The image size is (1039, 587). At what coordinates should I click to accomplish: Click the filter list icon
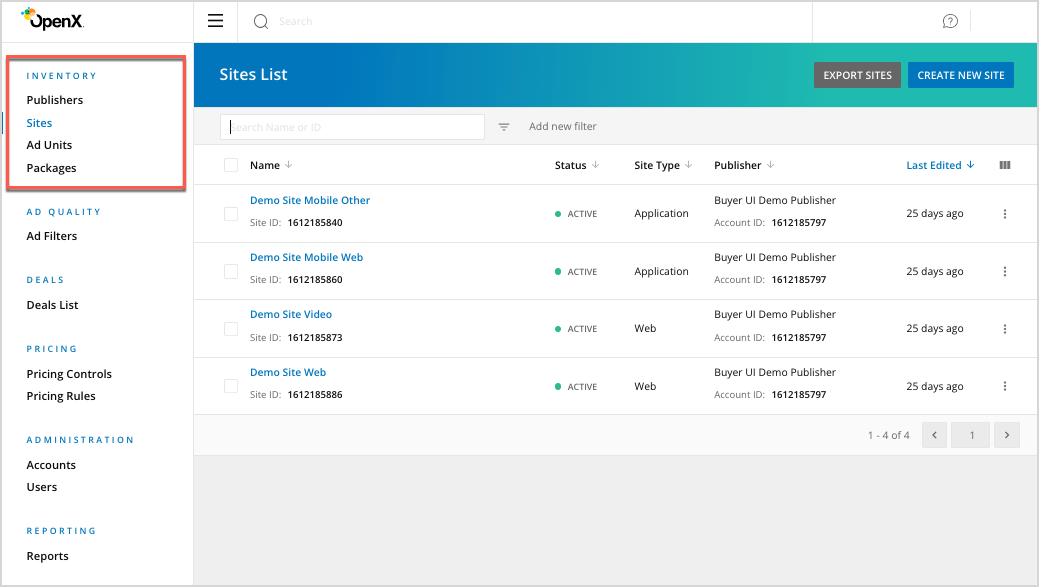click(504, 127)
